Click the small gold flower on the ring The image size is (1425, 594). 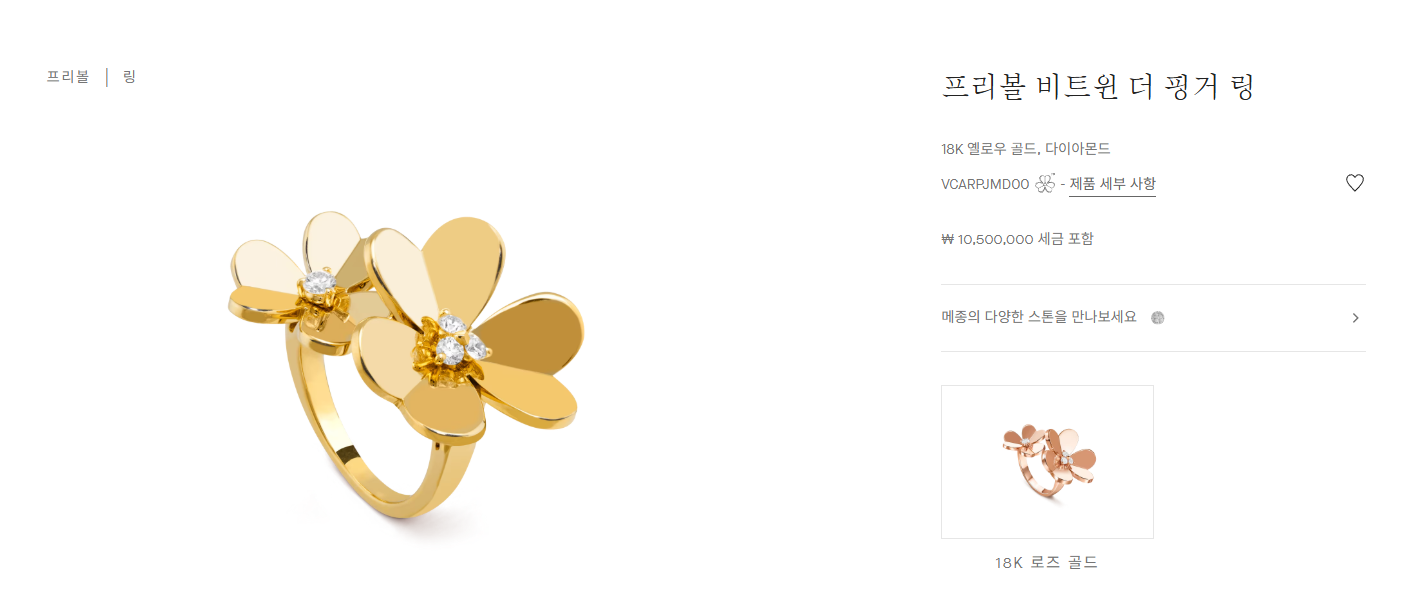coord(300,280)
